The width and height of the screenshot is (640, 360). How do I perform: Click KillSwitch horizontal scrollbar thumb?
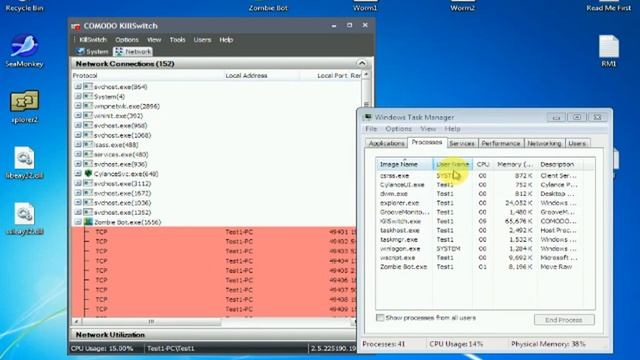[151, 322]
